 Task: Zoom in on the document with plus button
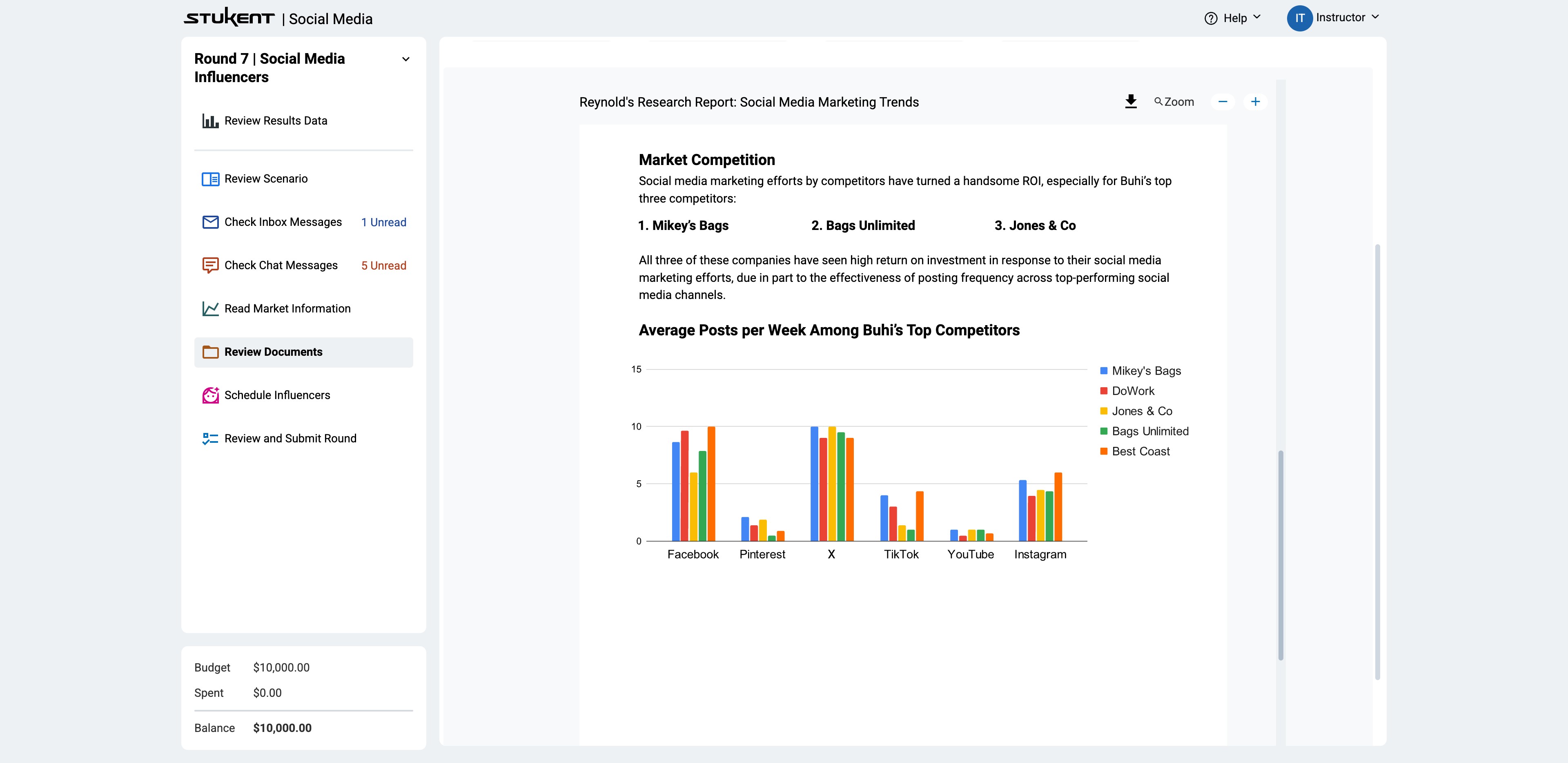(x=1254, y=102)
